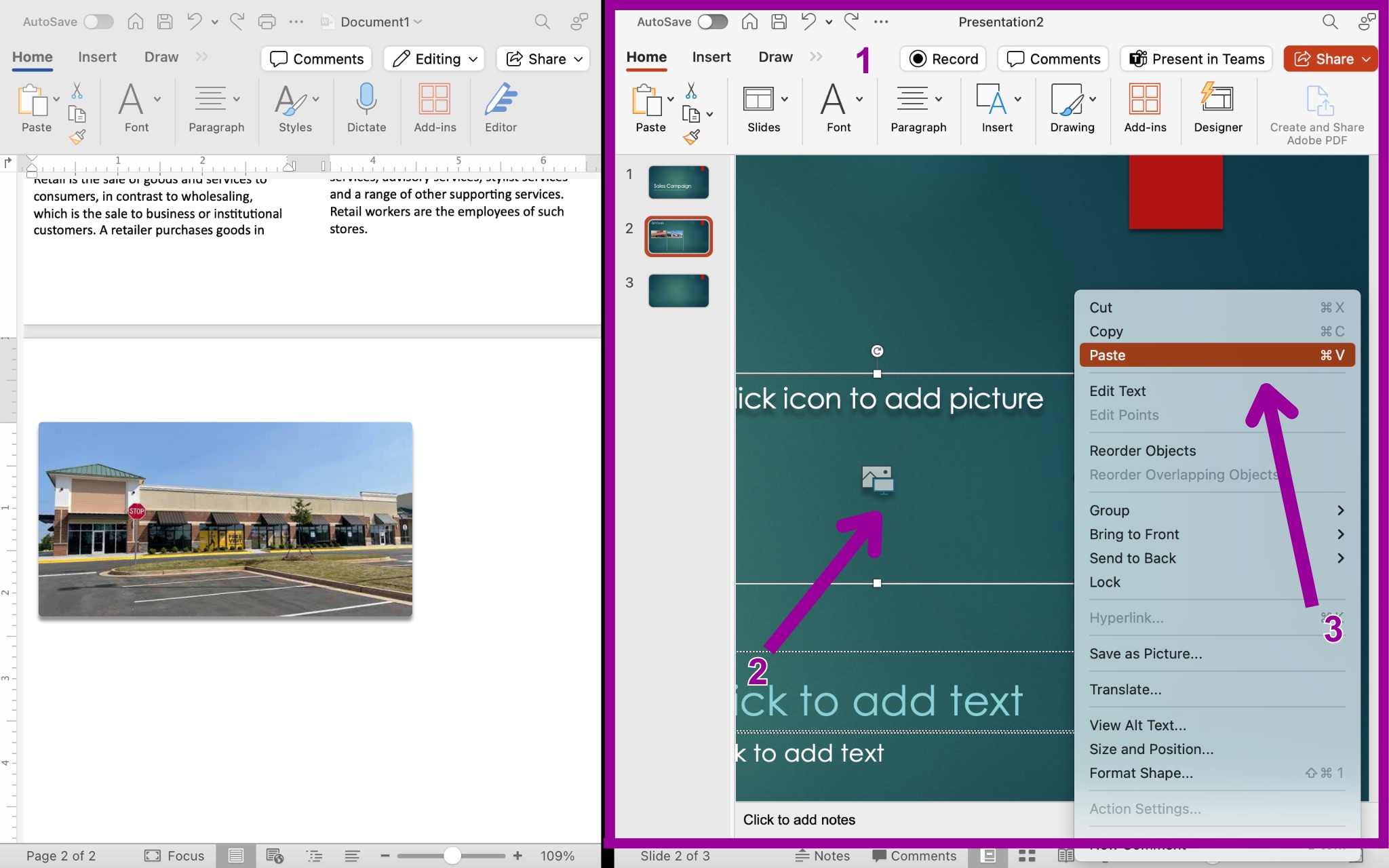Viewport: 1389px width, 868px height.
Task: Open Editing mode dropdown in Word
Action: [434, 59]
